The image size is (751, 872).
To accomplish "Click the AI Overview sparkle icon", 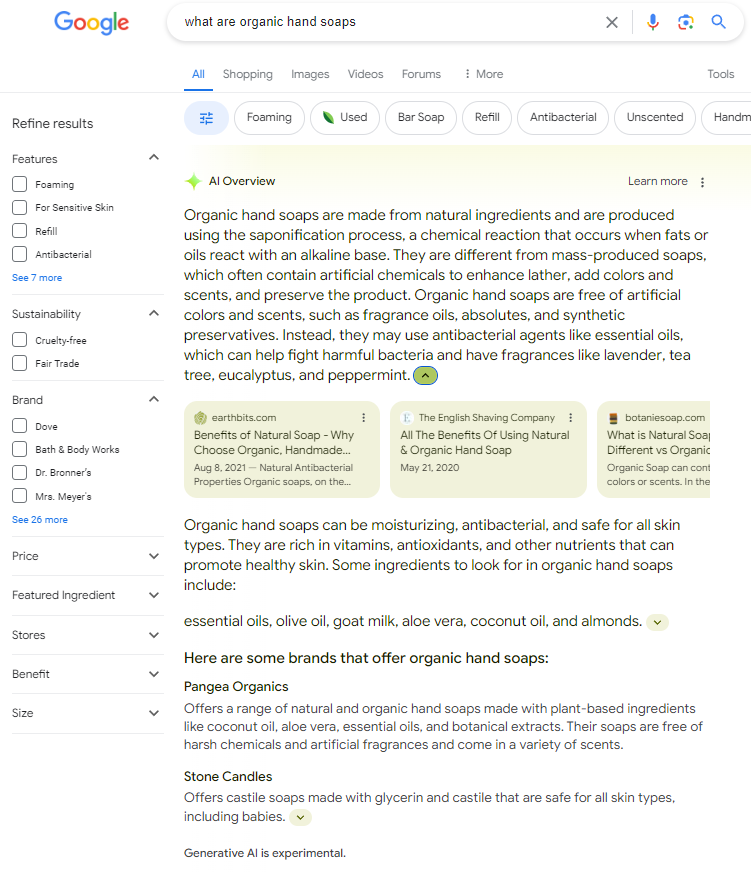I will pos(193,181).
